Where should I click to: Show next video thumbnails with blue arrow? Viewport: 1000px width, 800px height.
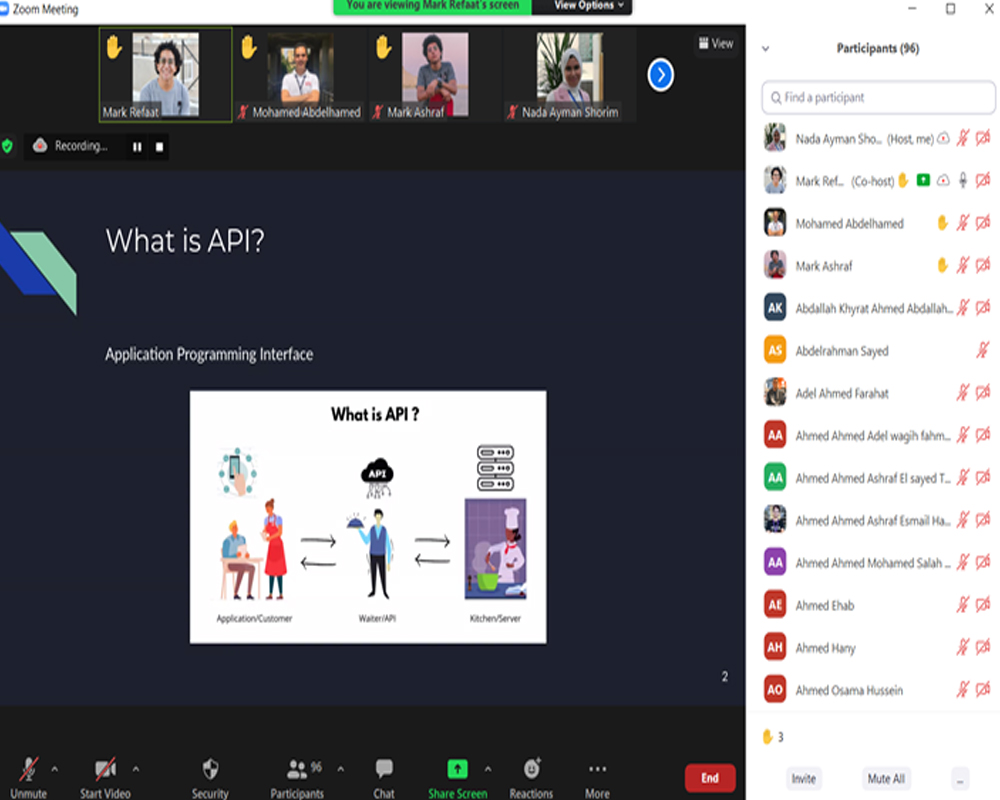pos(660,75)
